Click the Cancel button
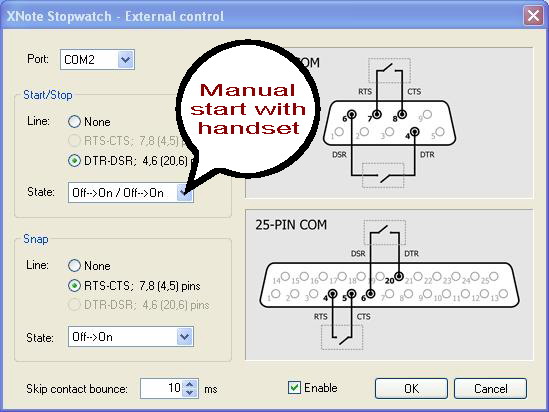 coord(490,389)
